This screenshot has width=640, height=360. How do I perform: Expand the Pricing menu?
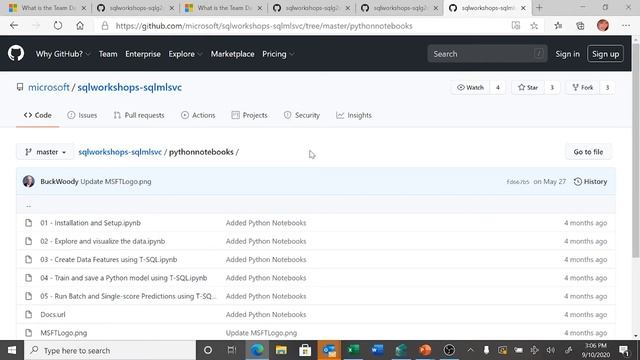tap(278, 54)
